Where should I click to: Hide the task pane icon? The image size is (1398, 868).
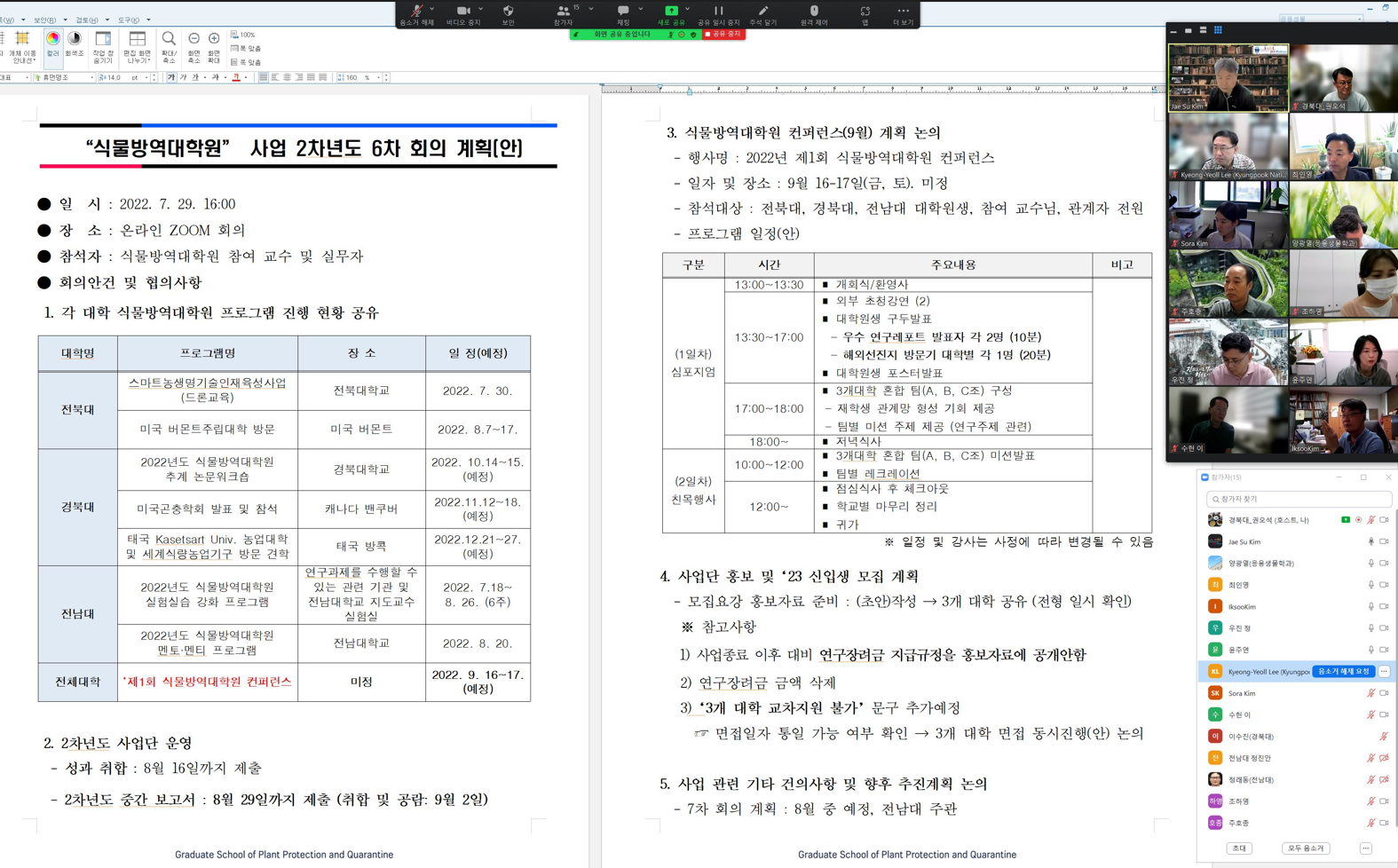tap(103, 47)
